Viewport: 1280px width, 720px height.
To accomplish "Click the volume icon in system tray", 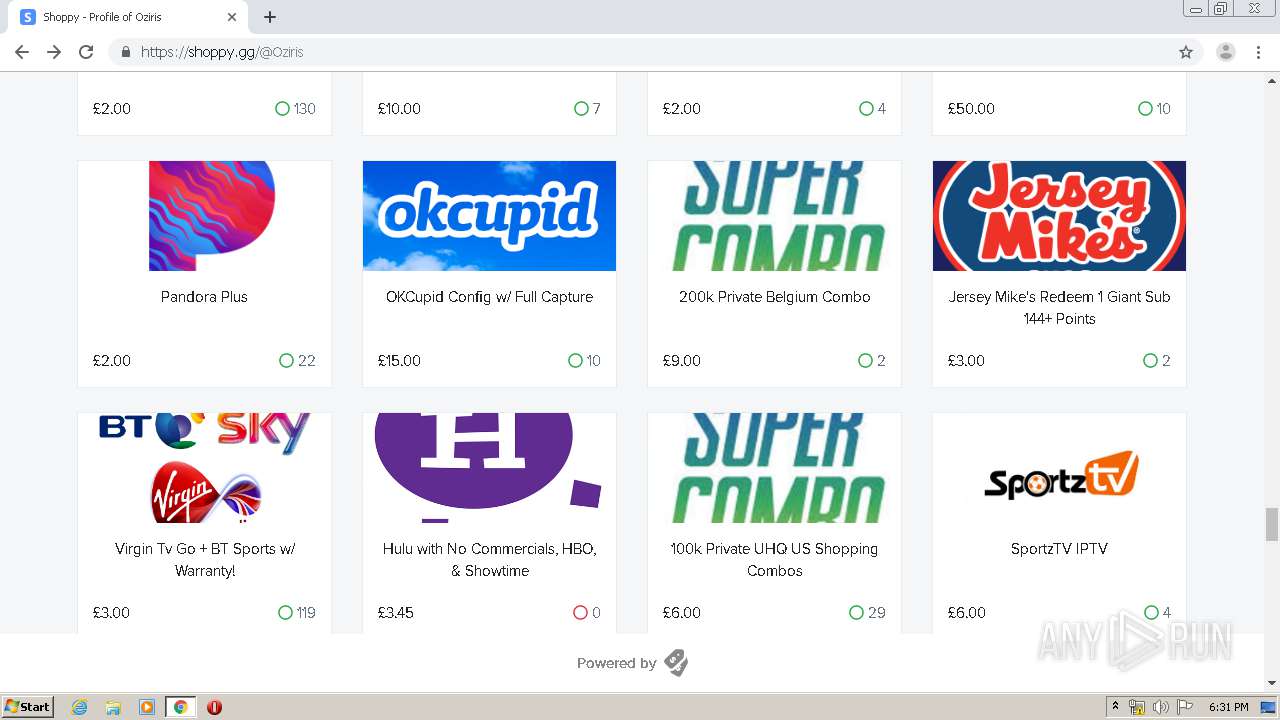I will tap(1160, 707).
